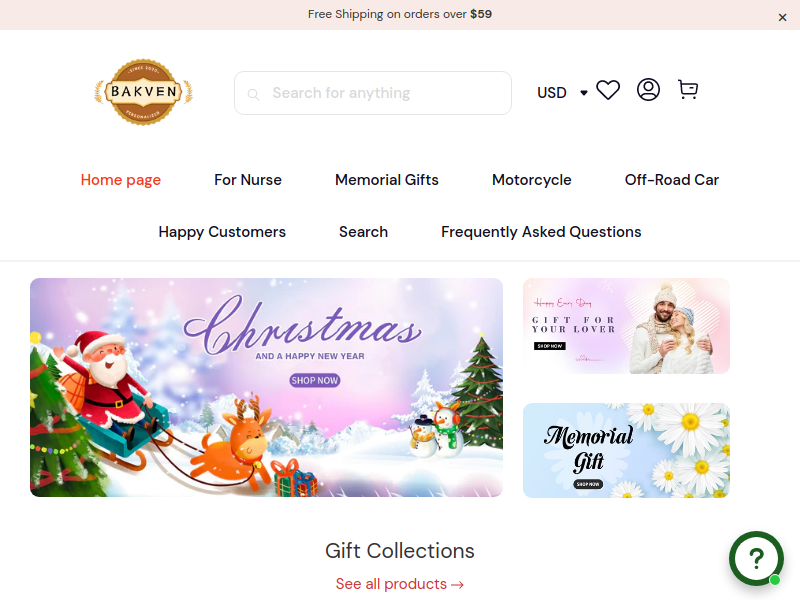Open the help chat bubble
This screenshot has height=600, width=800.
point(756,558)
